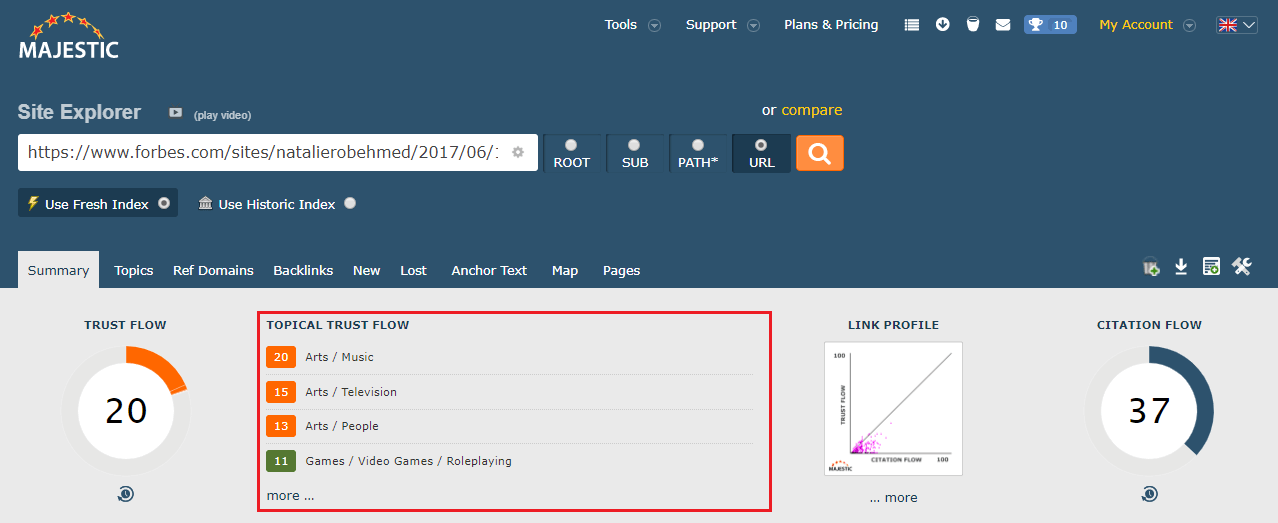This screenshot has height=523, width=1278.
Task: Click the Trust Flow gauge showing 20
Action: tap(126, 410)
